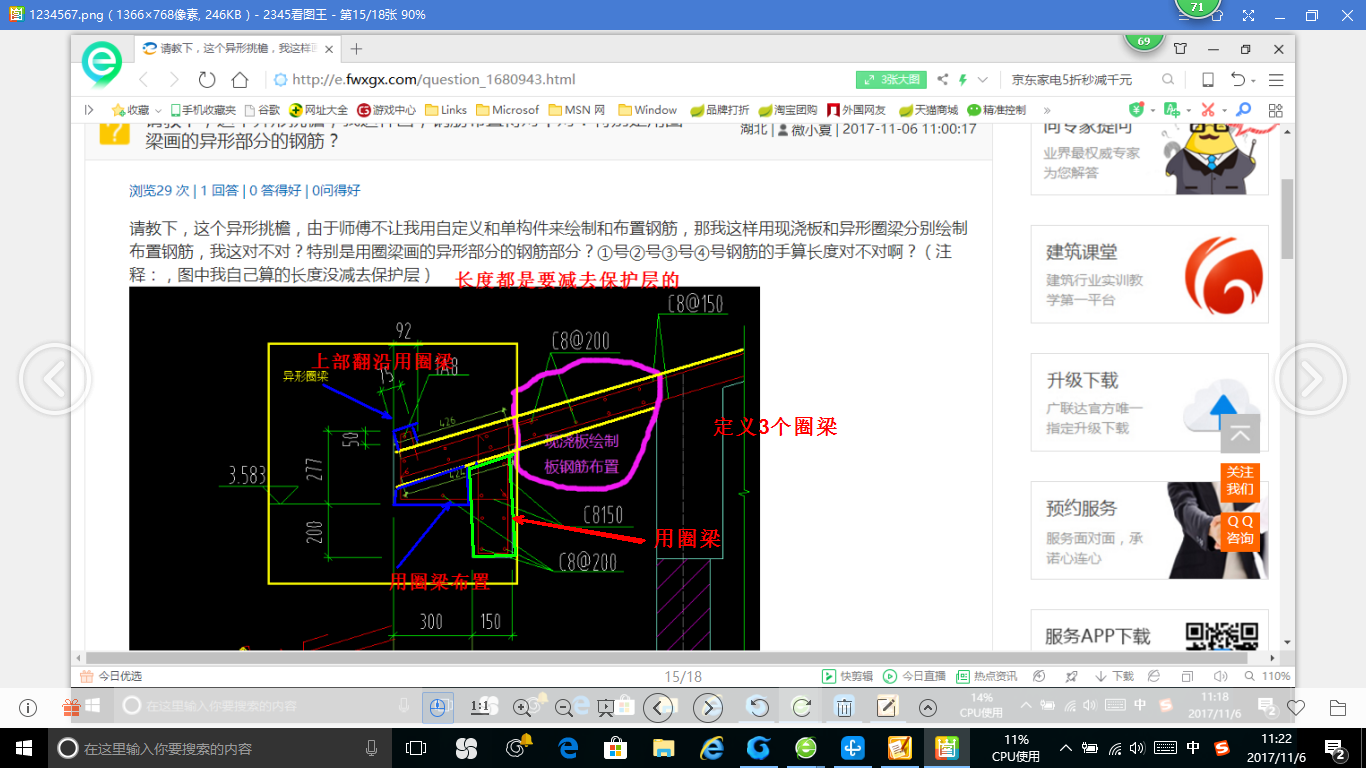Zoom out with the magnifier minus icon
The height and width of the screenshot is (768, 1366).
coord(564,708)
